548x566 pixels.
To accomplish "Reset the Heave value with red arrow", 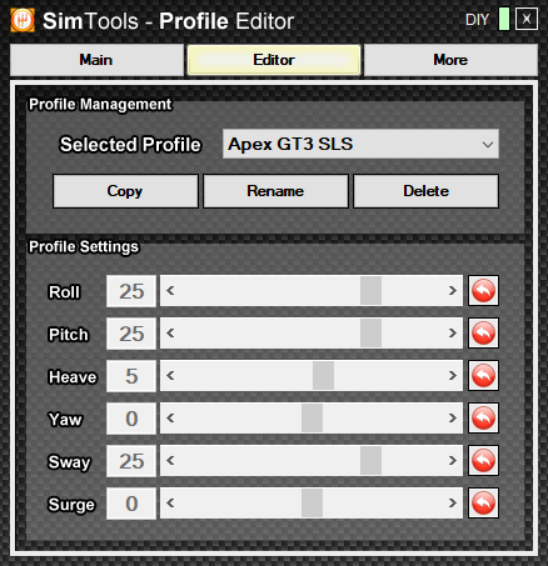I will coord(483,375).
